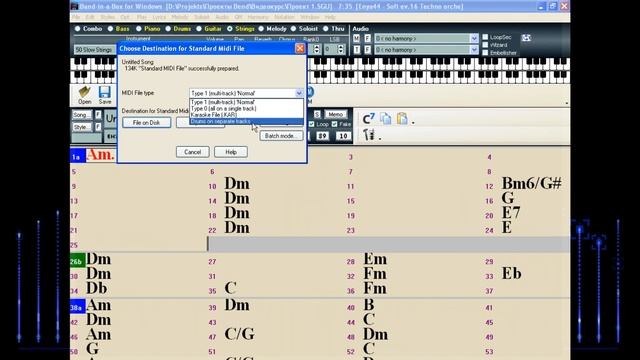The height and width of the screenshot is (360, 640).
Task: Click the part marker 1a
Action: 78,156
